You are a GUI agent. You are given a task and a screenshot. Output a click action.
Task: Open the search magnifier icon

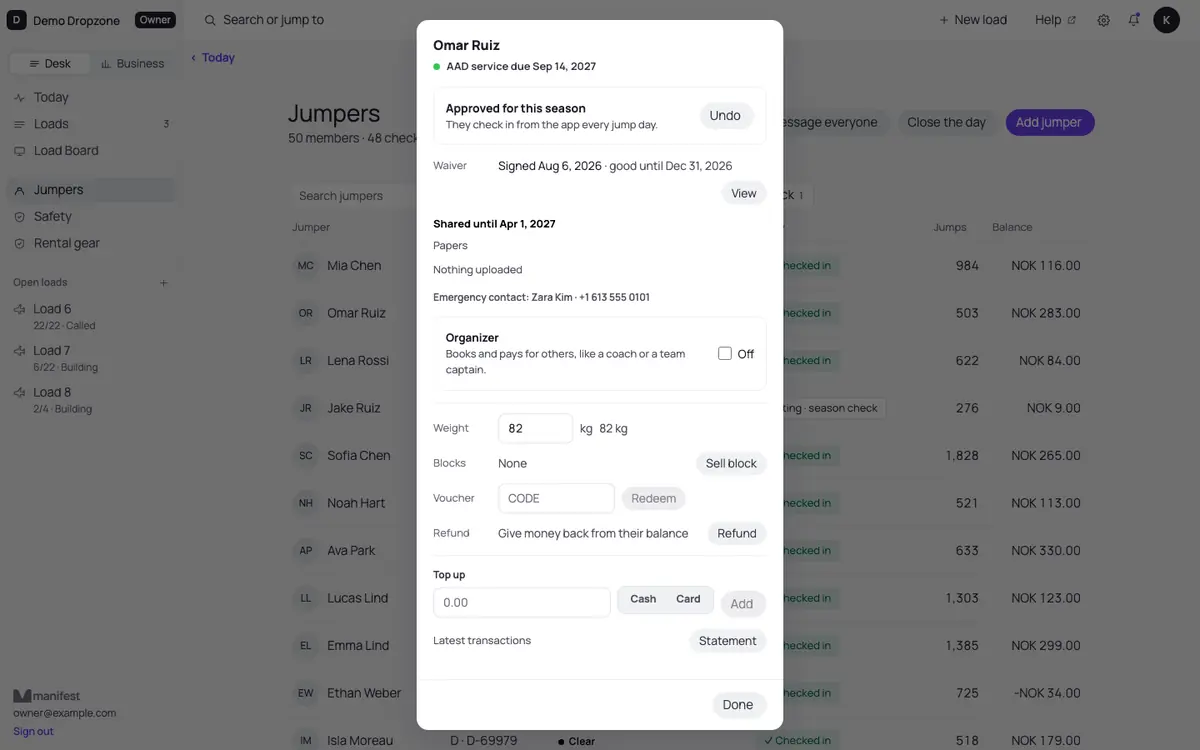click(x=210, y=20)
